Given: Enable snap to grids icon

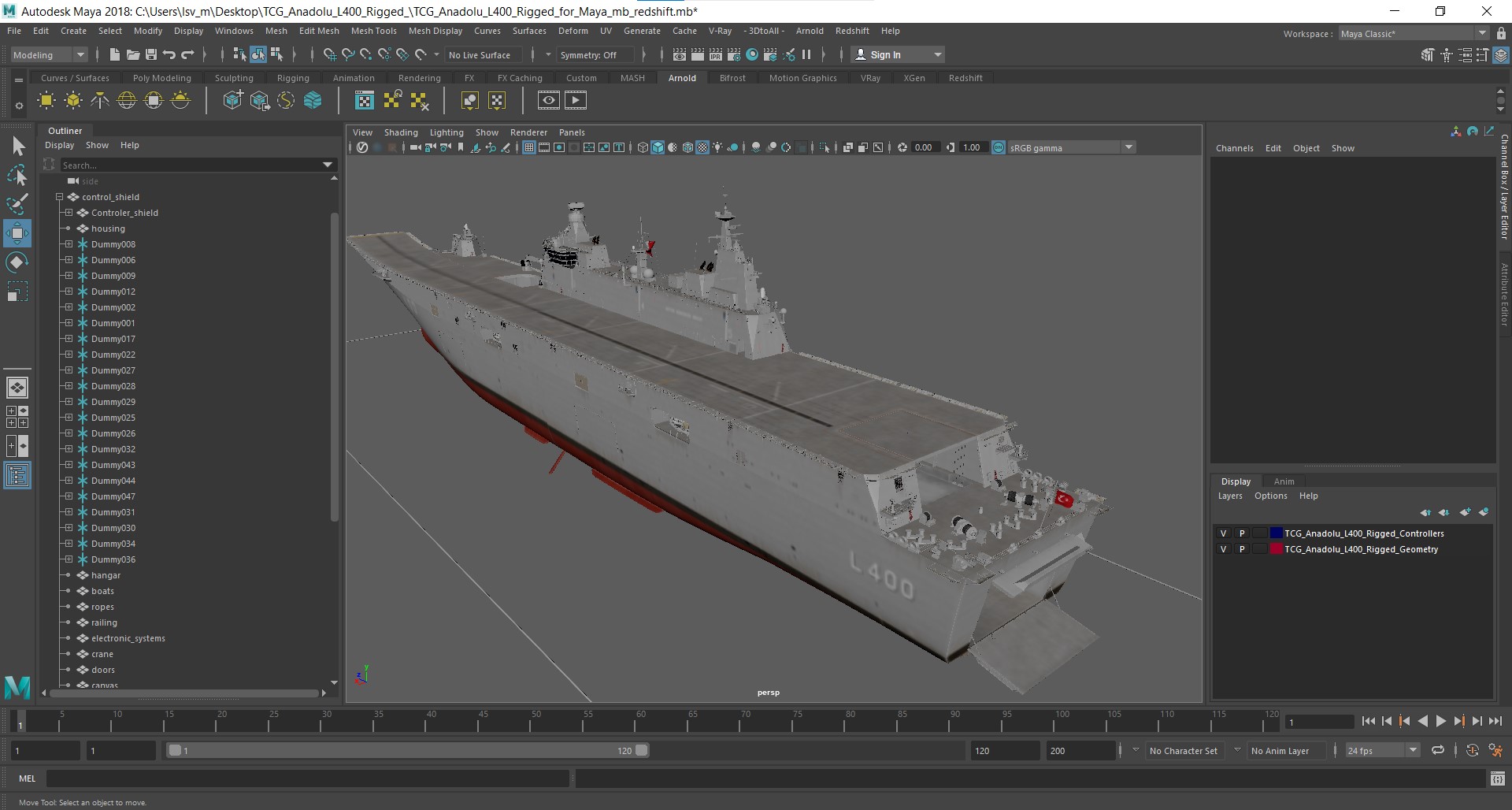Looking at the screenshot, I should point(329,54).
